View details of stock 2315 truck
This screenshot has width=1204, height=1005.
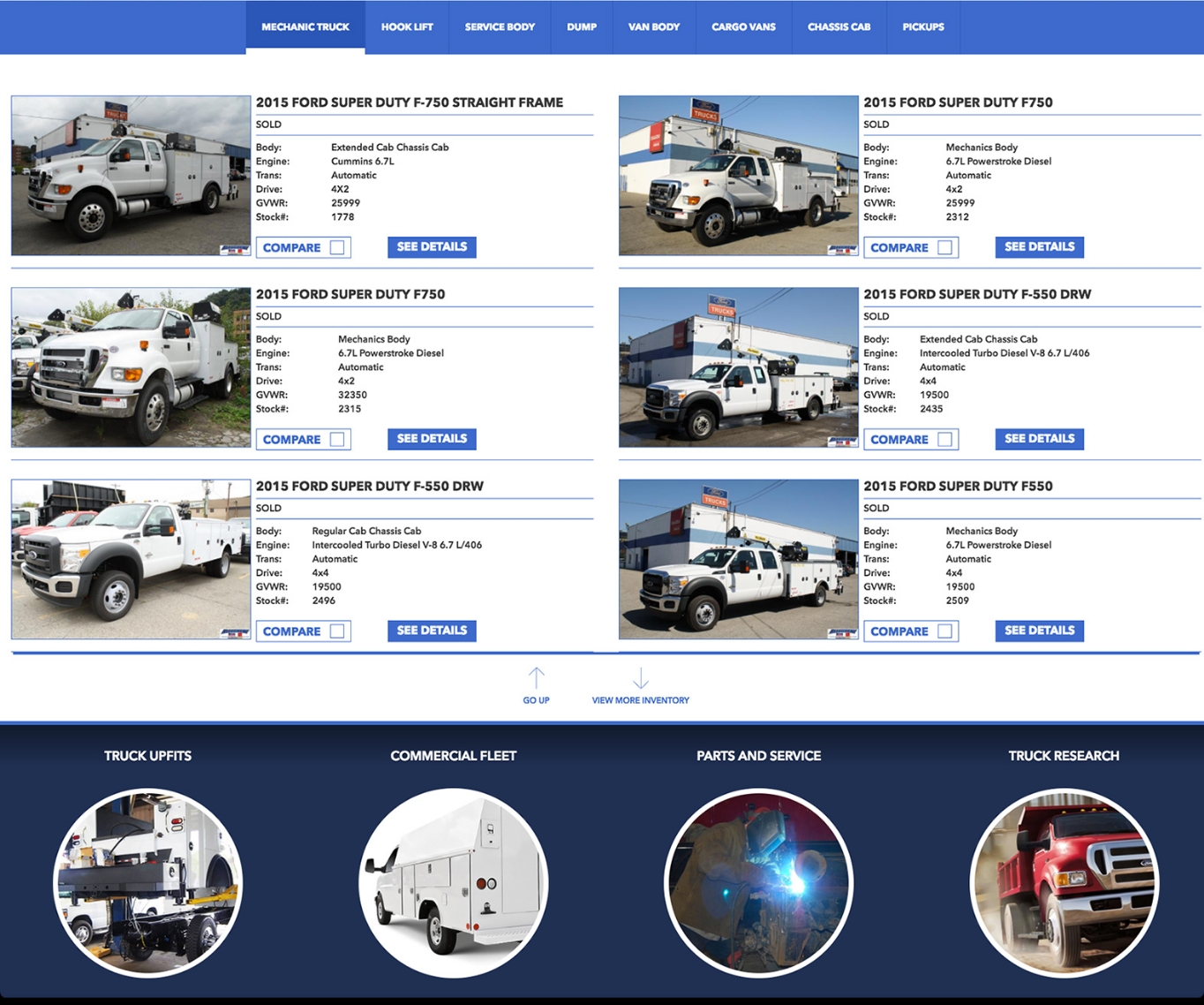point(432,439)
